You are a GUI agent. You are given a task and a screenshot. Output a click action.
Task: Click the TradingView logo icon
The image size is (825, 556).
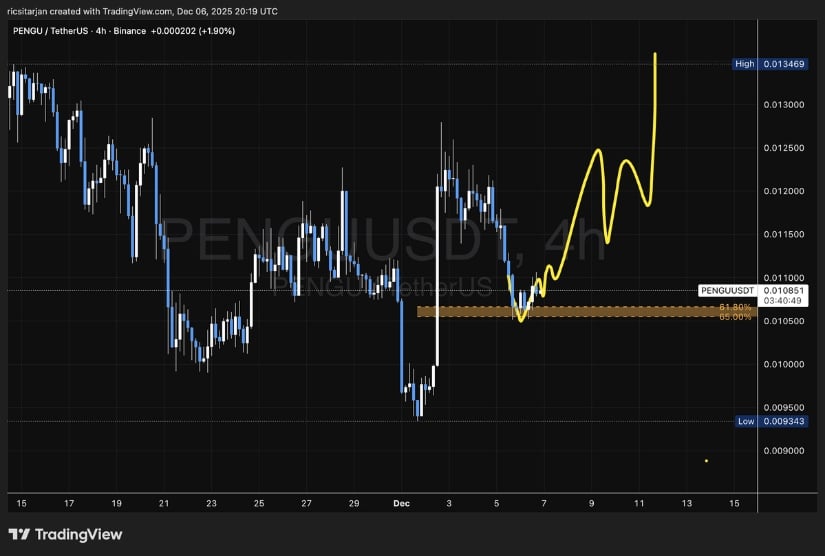(x=18, y=535)
